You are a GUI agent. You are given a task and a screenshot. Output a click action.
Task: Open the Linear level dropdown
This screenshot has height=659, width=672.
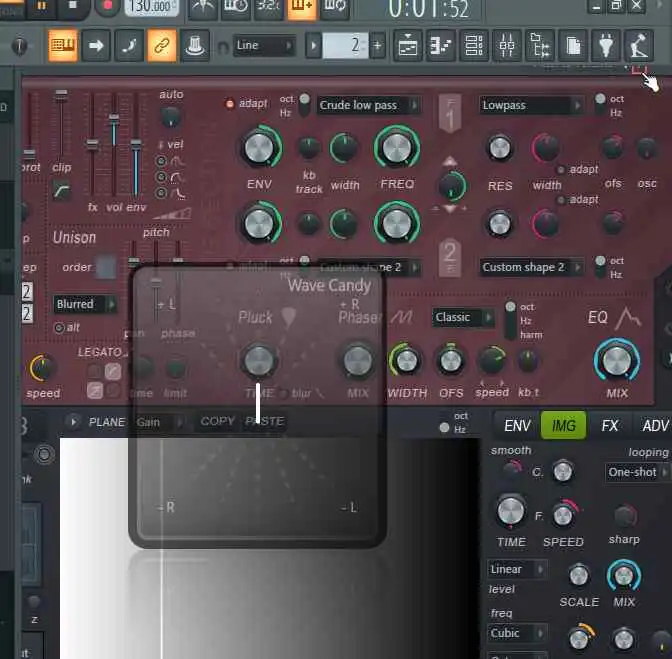[x=517, y=569]
